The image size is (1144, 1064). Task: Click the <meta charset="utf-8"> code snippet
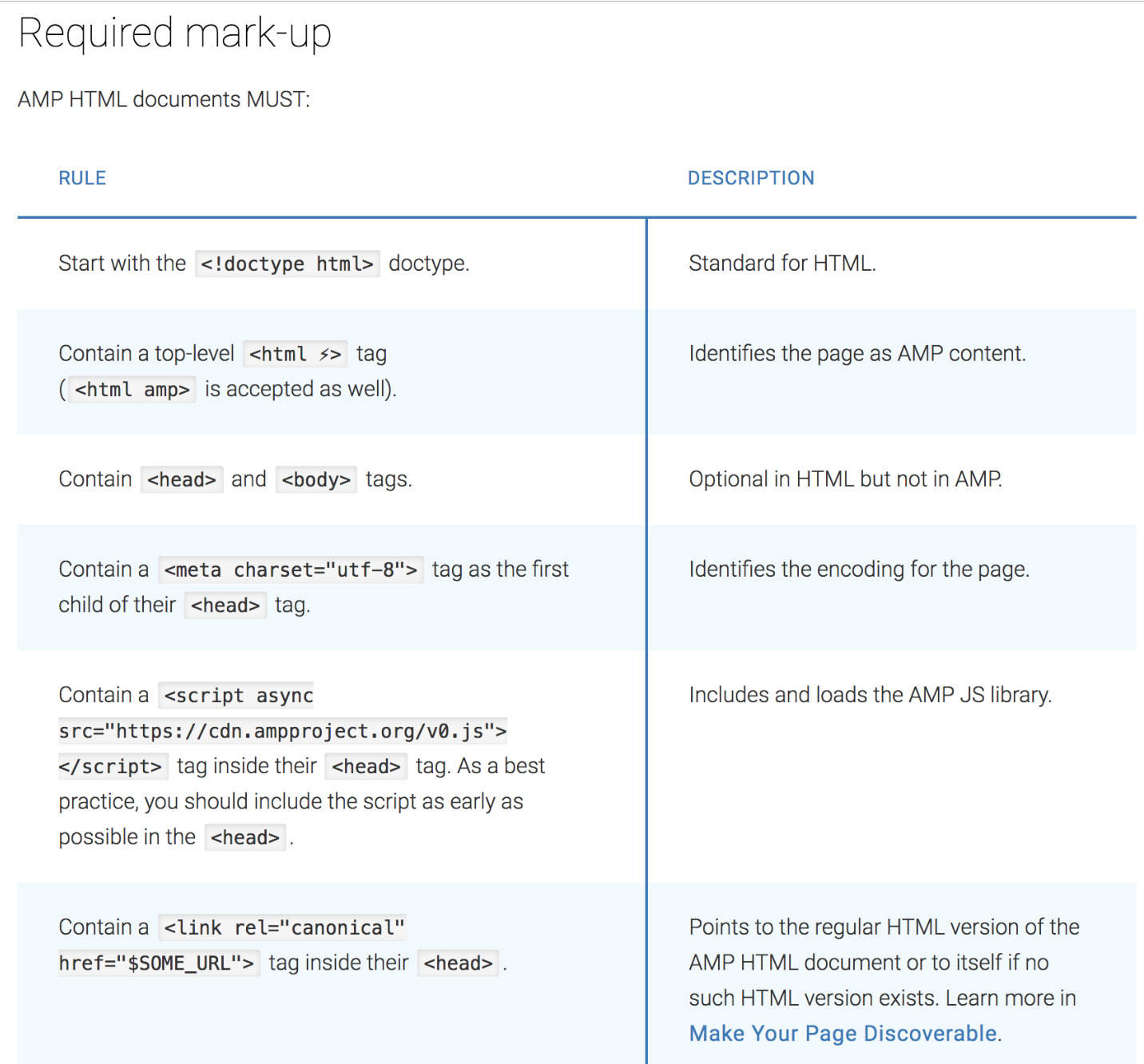pyautogui.click(x=291, y=570)
